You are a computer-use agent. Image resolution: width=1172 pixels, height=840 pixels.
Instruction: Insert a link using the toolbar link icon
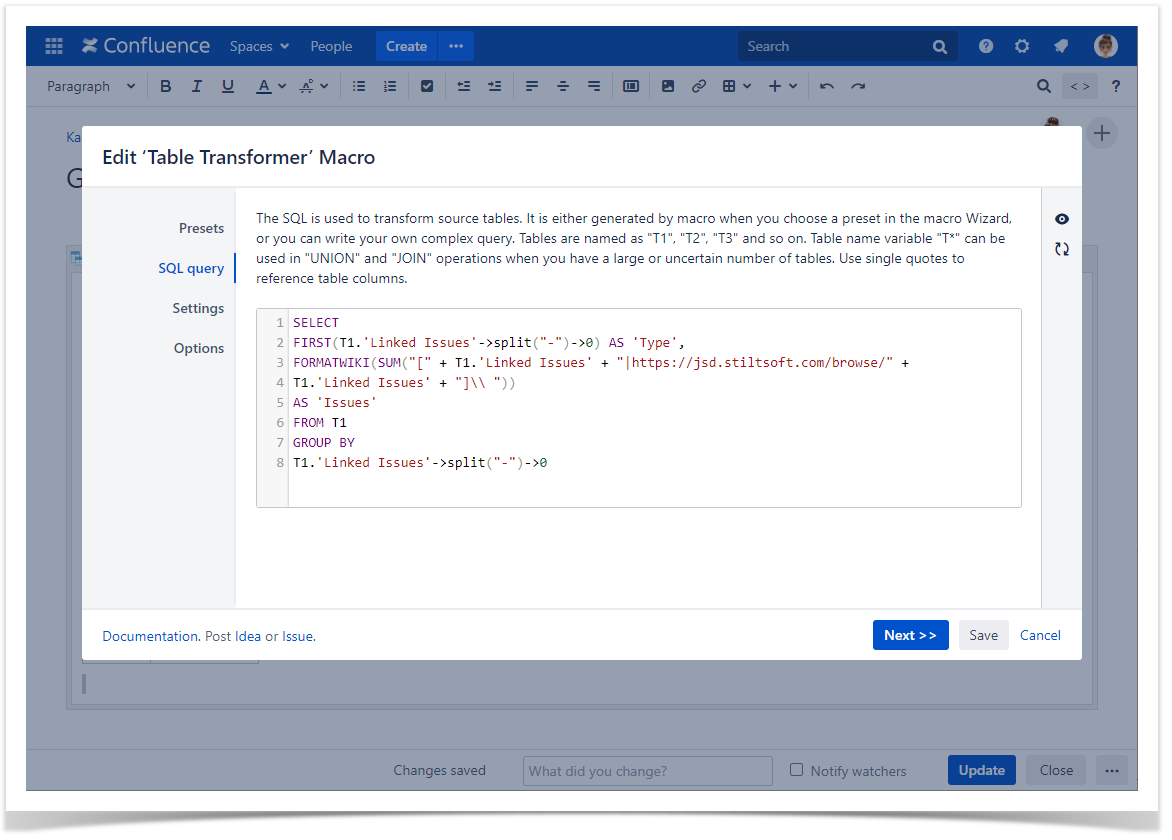coord(699,87)
